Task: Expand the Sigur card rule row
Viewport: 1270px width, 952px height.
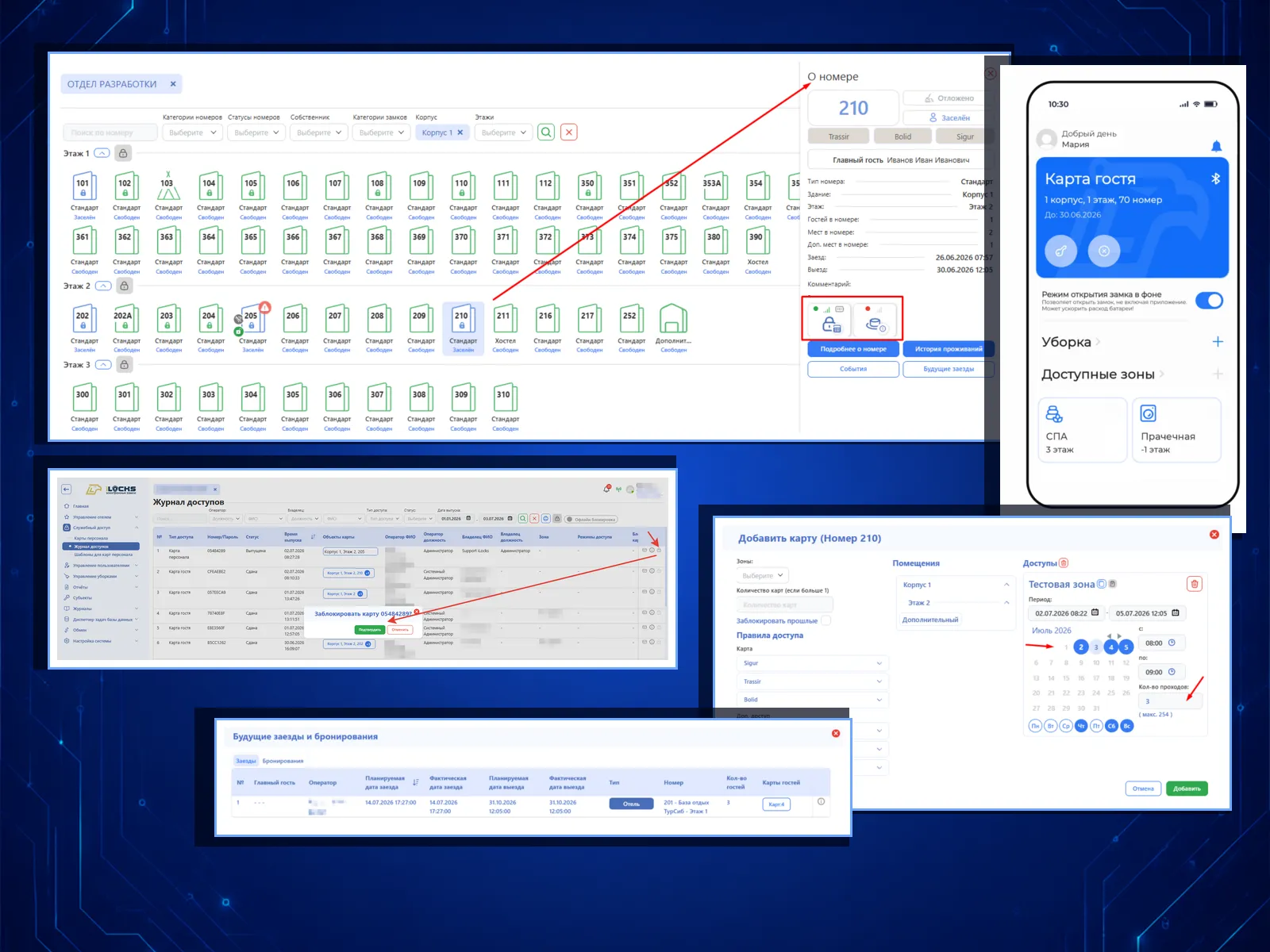Action: [x=812, y=663]
